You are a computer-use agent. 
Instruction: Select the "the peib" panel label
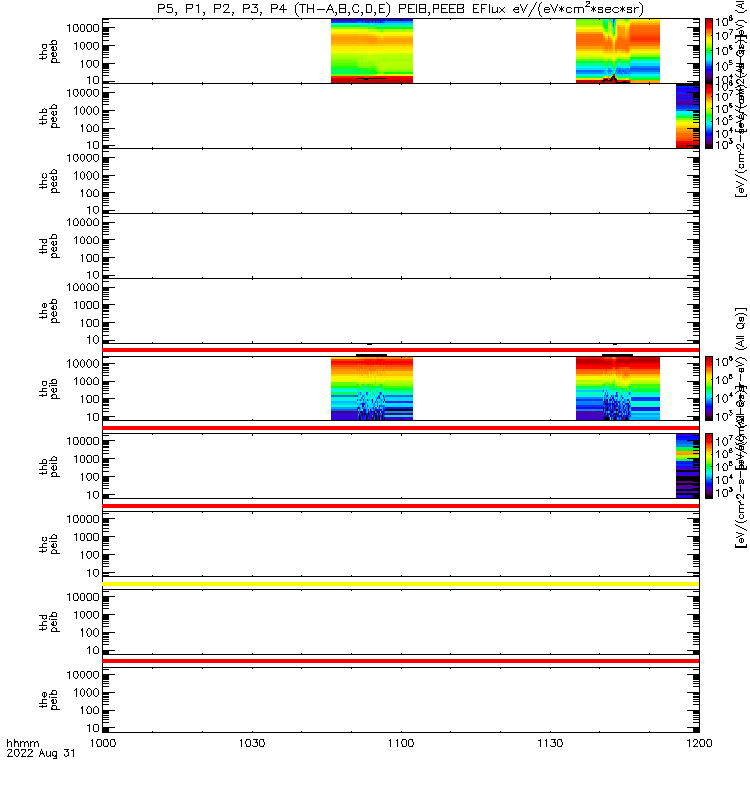pyautogui.click(x=49, y=700)
